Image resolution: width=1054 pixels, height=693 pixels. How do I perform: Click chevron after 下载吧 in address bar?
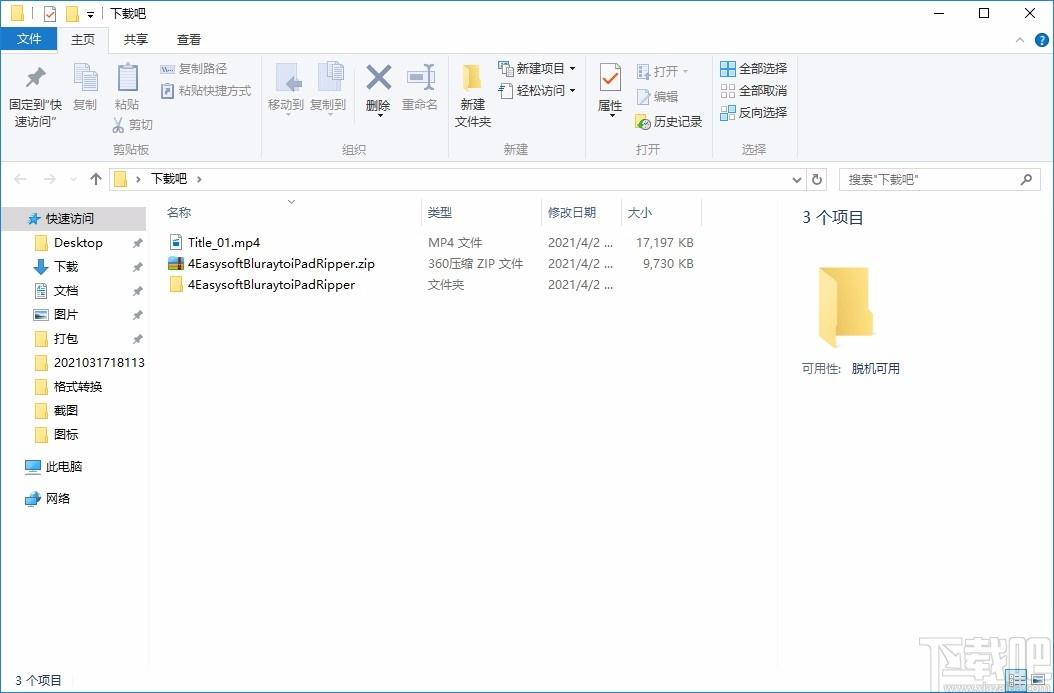point(199,179)
